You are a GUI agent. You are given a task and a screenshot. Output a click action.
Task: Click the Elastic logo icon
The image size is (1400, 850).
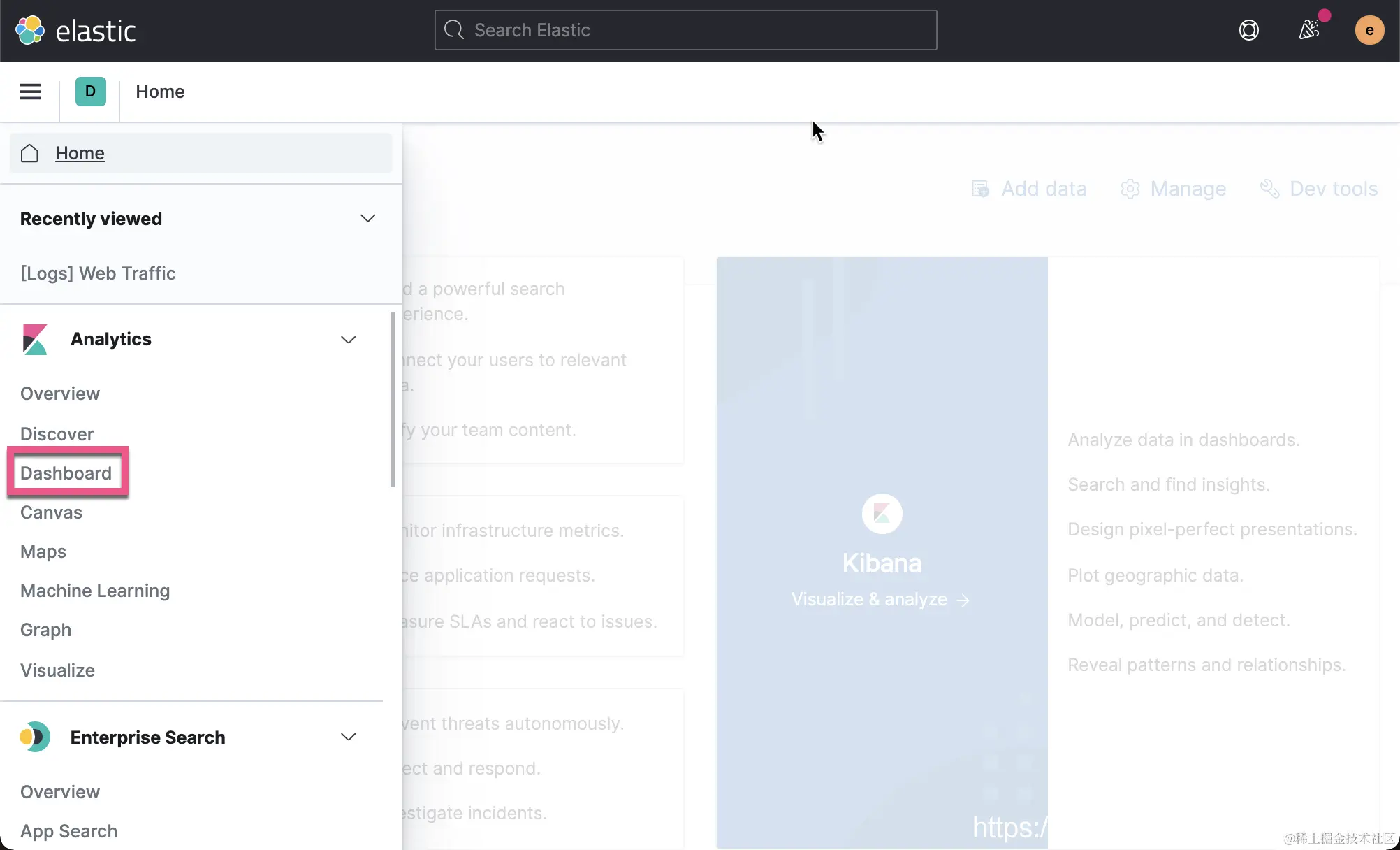(x=29, y=30)
